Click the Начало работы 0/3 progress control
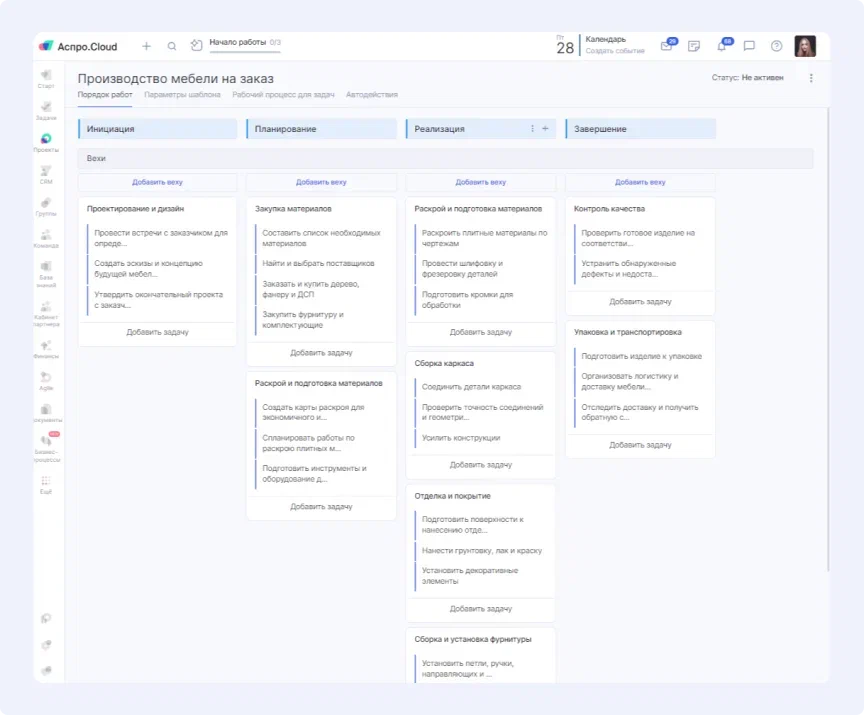The height and width of the screenshot is (715, 864). point(238,43)
